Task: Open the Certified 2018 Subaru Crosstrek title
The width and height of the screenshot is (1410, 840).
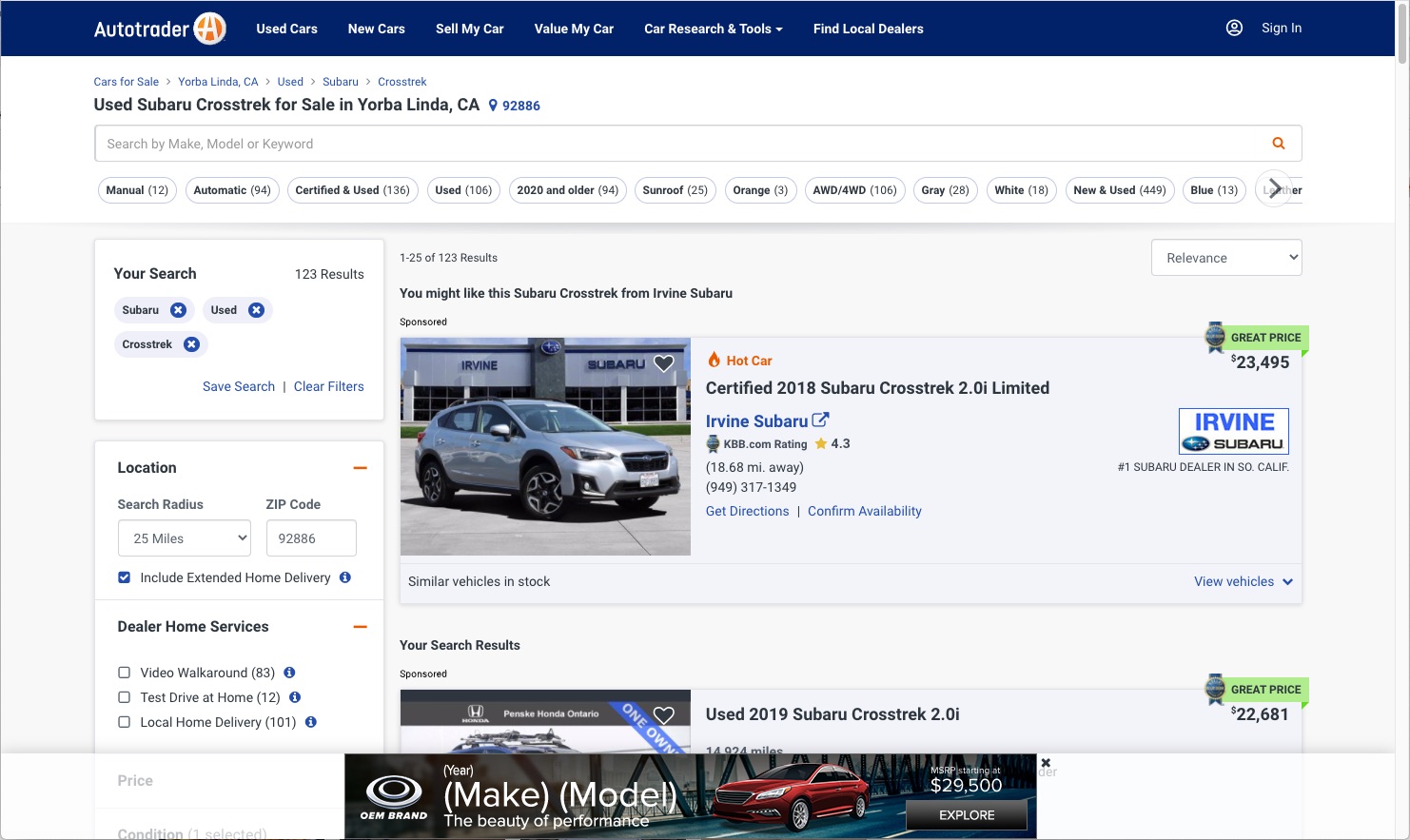Action: click(877, 388)
